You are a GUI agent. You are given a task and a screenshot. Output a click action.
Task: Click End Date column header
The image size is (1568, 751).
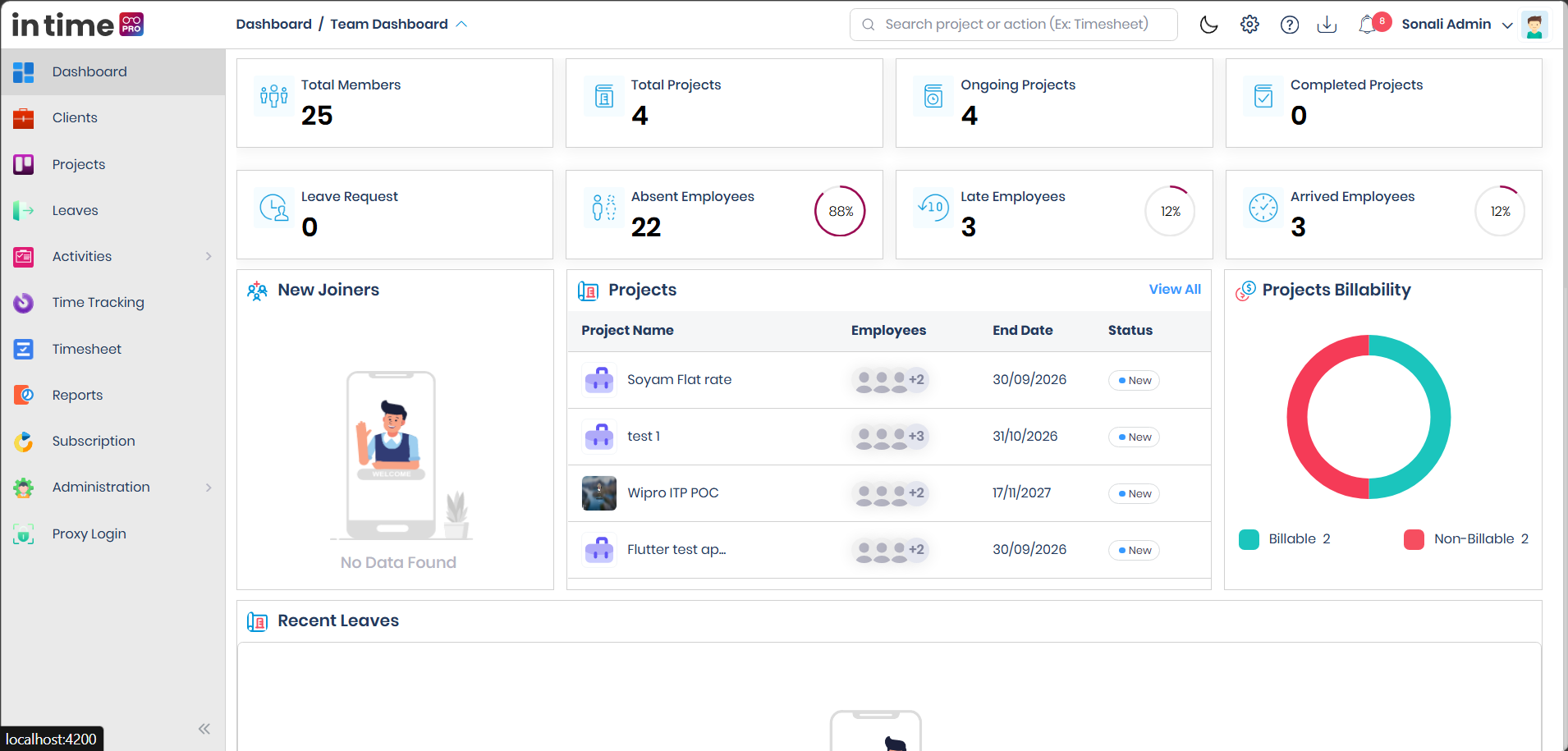(1022, 330)
